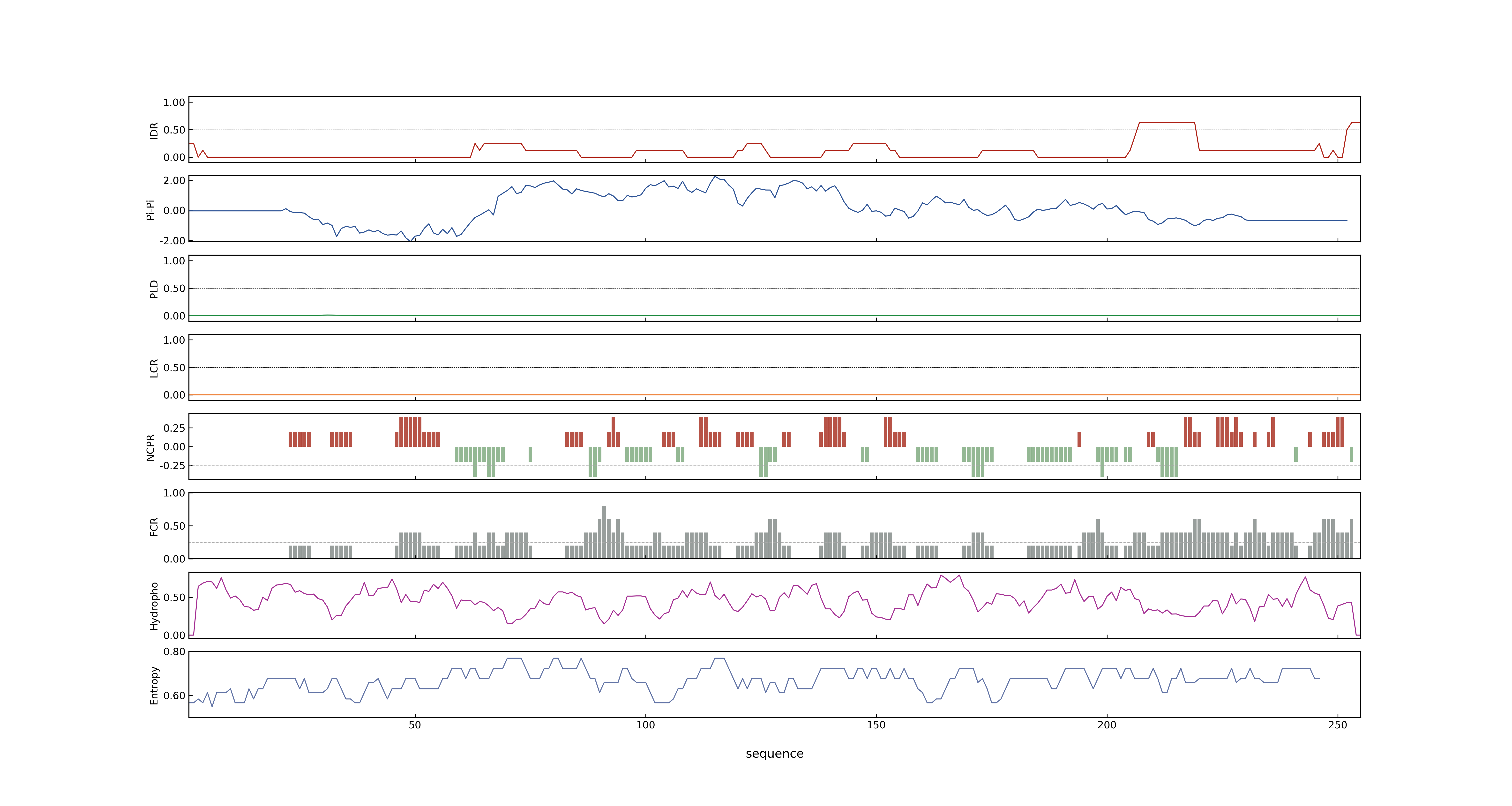The image size is (1512, 806).
Task: Click the x-axis tick label 50
Action: (415, 725)
